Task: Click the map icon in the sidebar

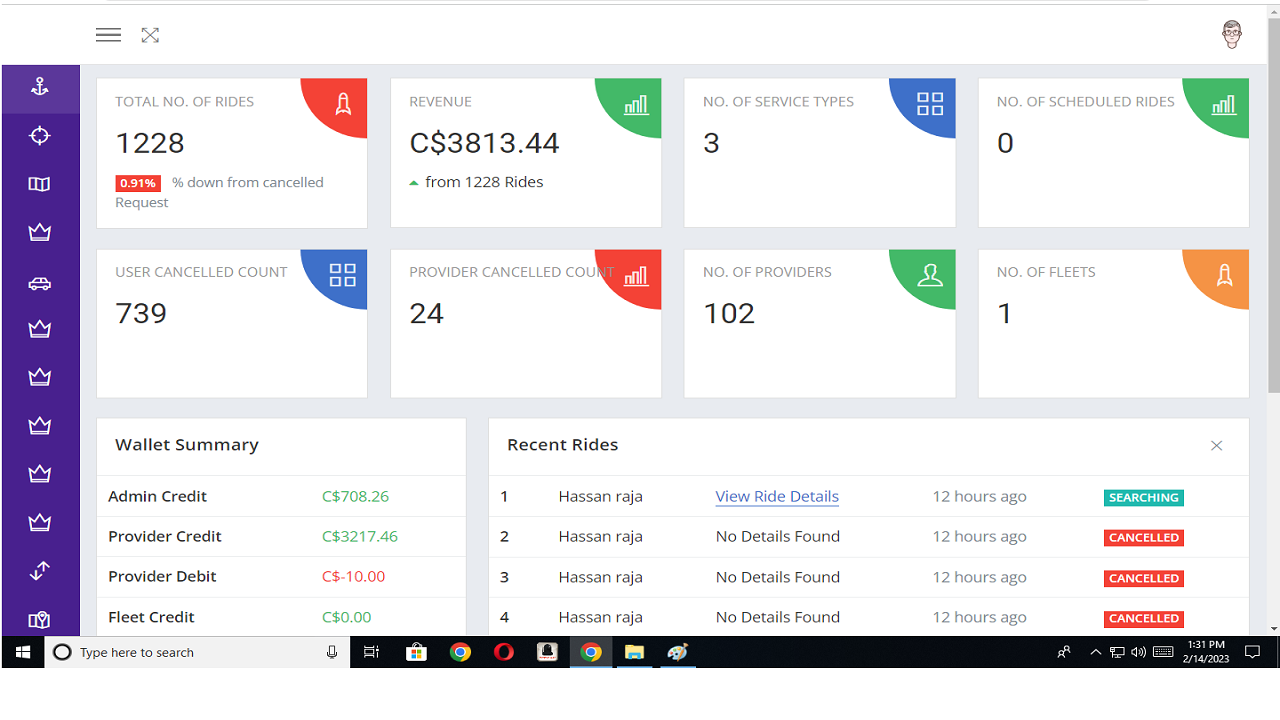Action: pos(40,183)
